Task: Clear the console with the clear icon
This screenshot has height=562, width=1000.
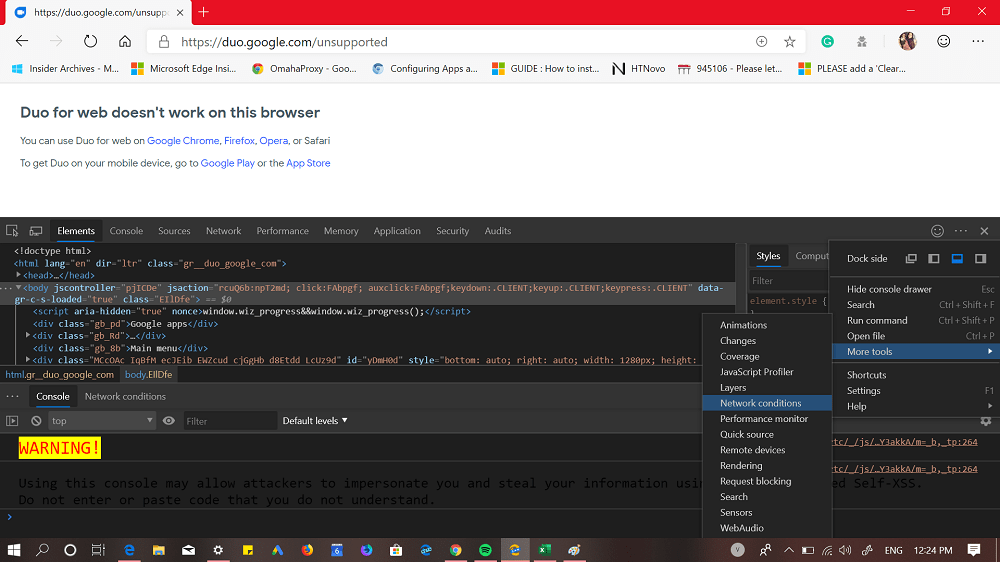Action: [x=36, y=420]
